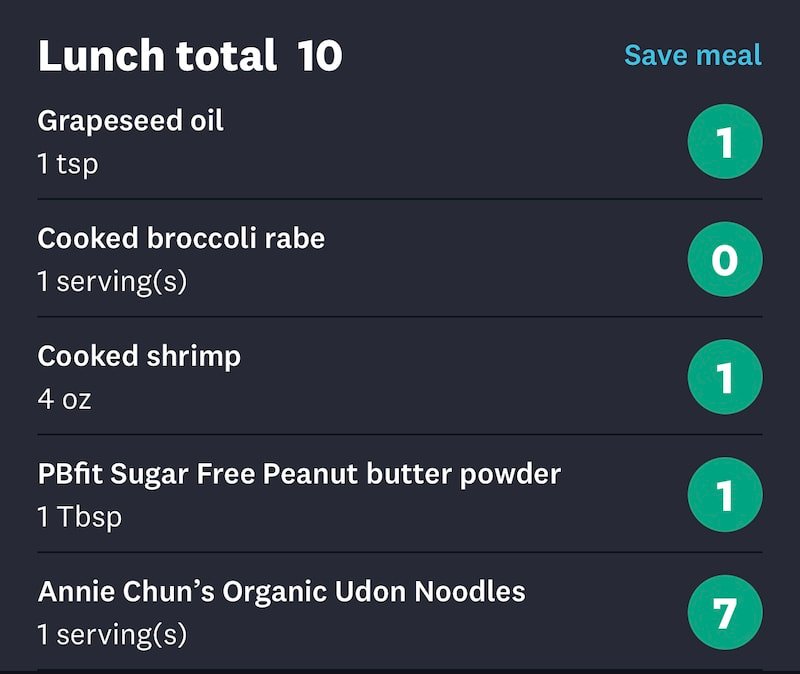This screenshot has width=800, height=674.
Task: Click the points badge next to Cooked shrimp
Action: tap(728, 377)
